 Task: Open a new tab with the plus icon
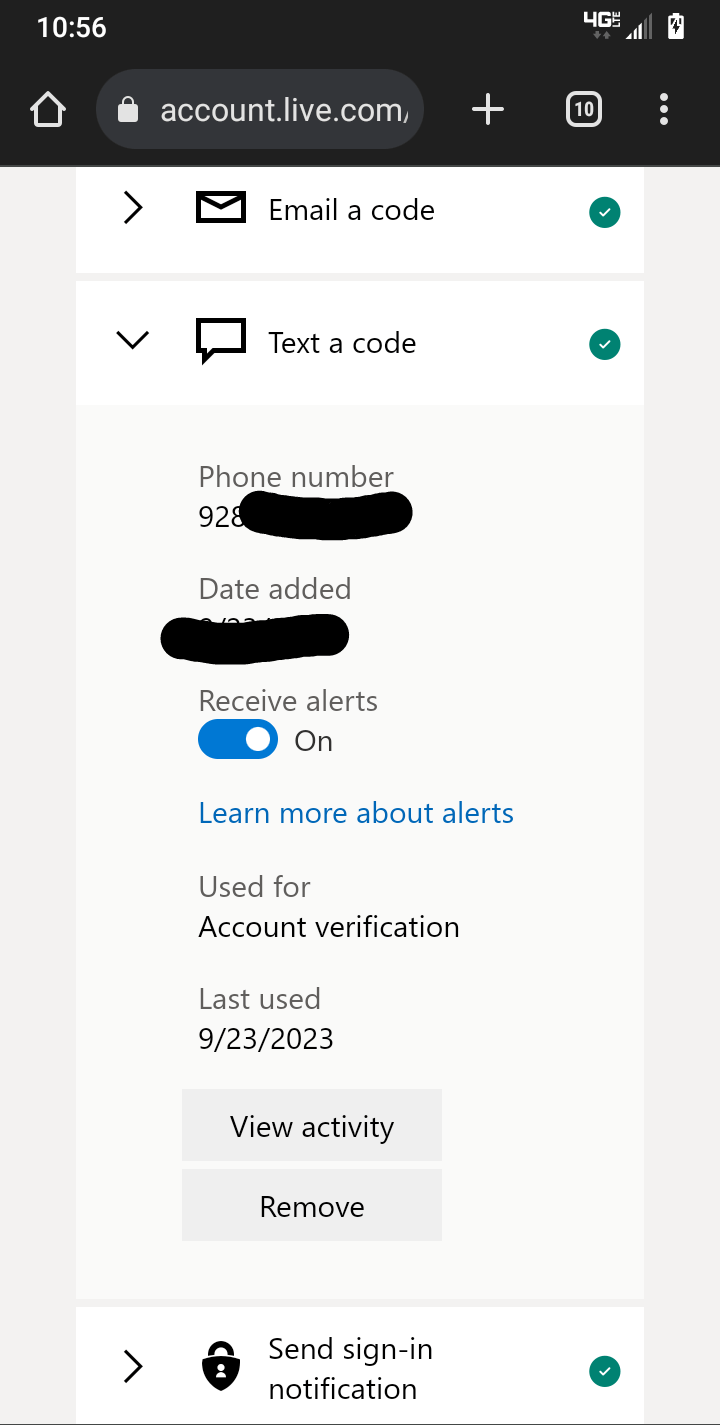tap(488, 109)
